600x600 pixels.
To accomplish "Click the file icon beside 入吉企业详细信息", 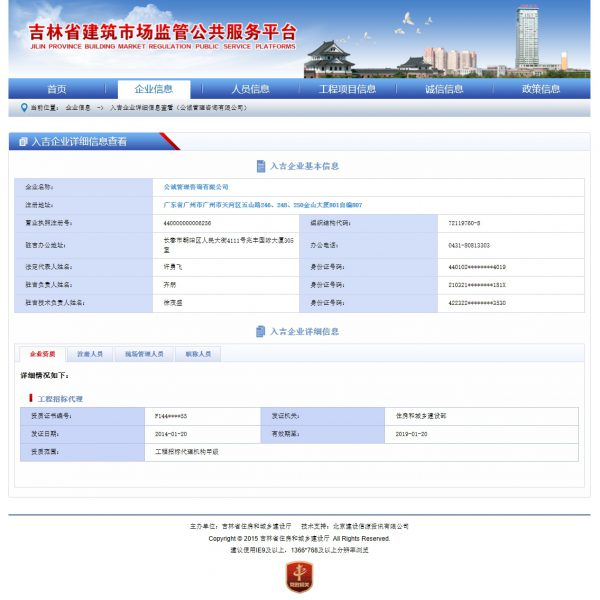I will [x=261, y=331].
